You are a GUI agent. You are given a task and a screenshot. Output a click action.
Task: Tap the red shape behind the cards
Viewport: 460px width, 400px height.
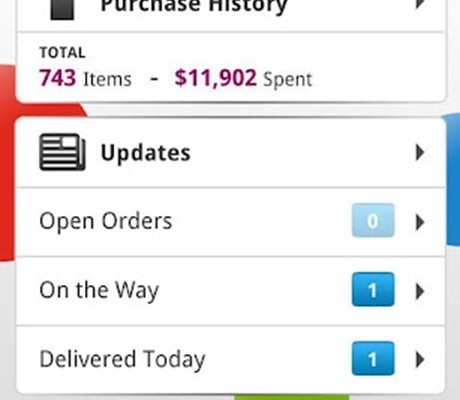[x=7, y=160]
